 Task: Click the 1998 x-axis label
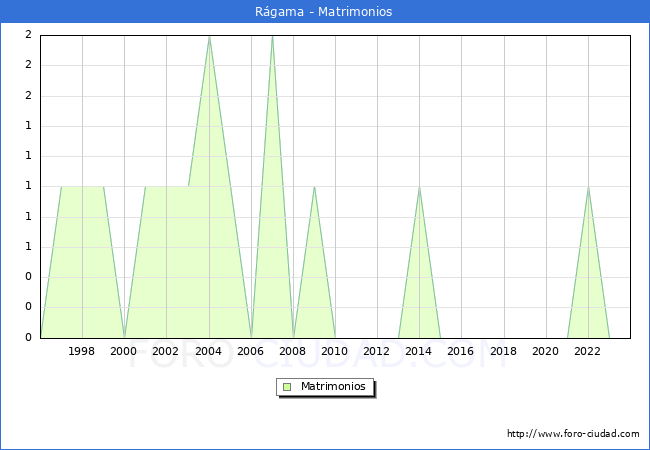click(x=81, y=351)
